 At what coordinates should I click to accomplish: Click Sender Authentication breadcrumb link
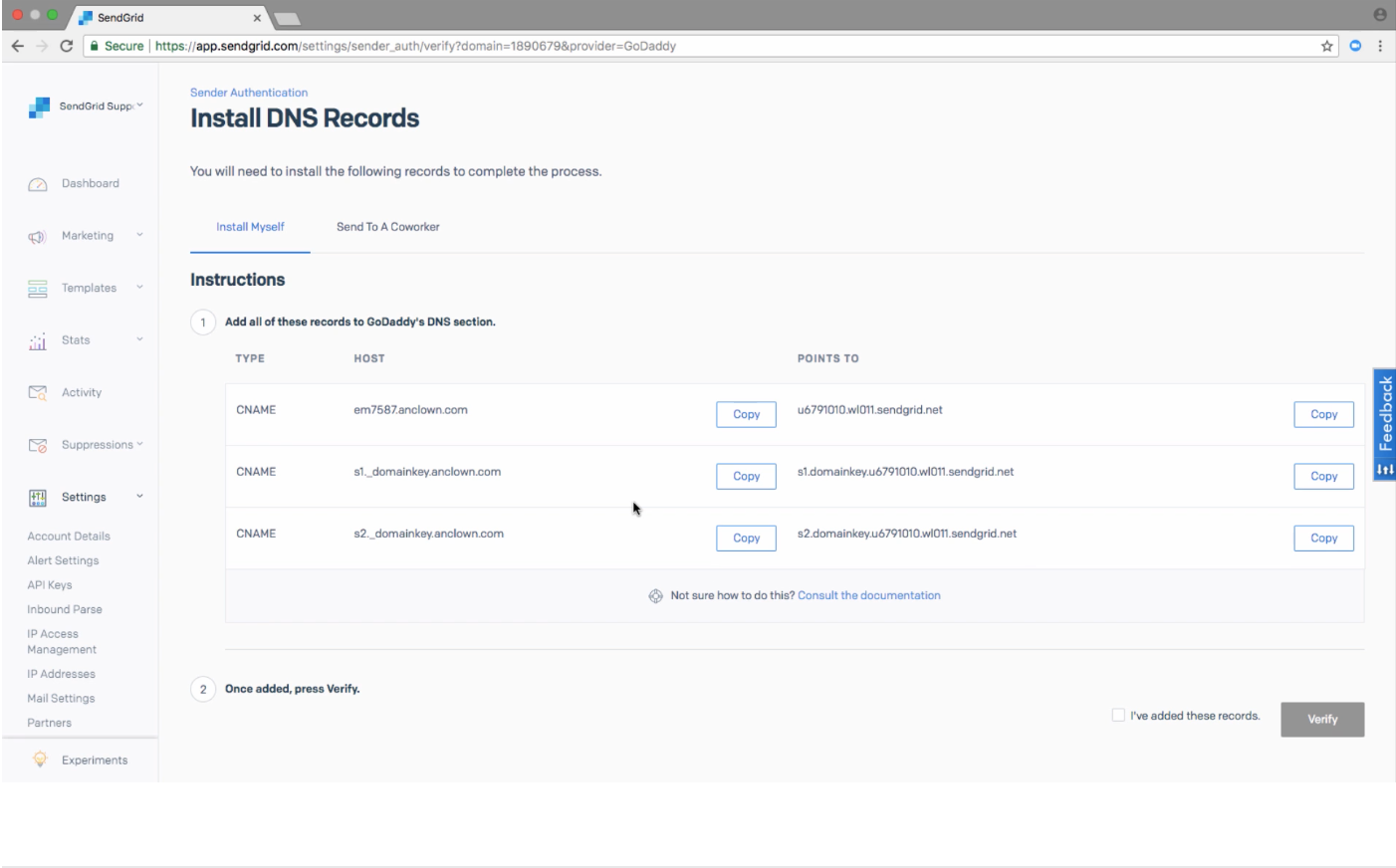(x=249, y=93)
